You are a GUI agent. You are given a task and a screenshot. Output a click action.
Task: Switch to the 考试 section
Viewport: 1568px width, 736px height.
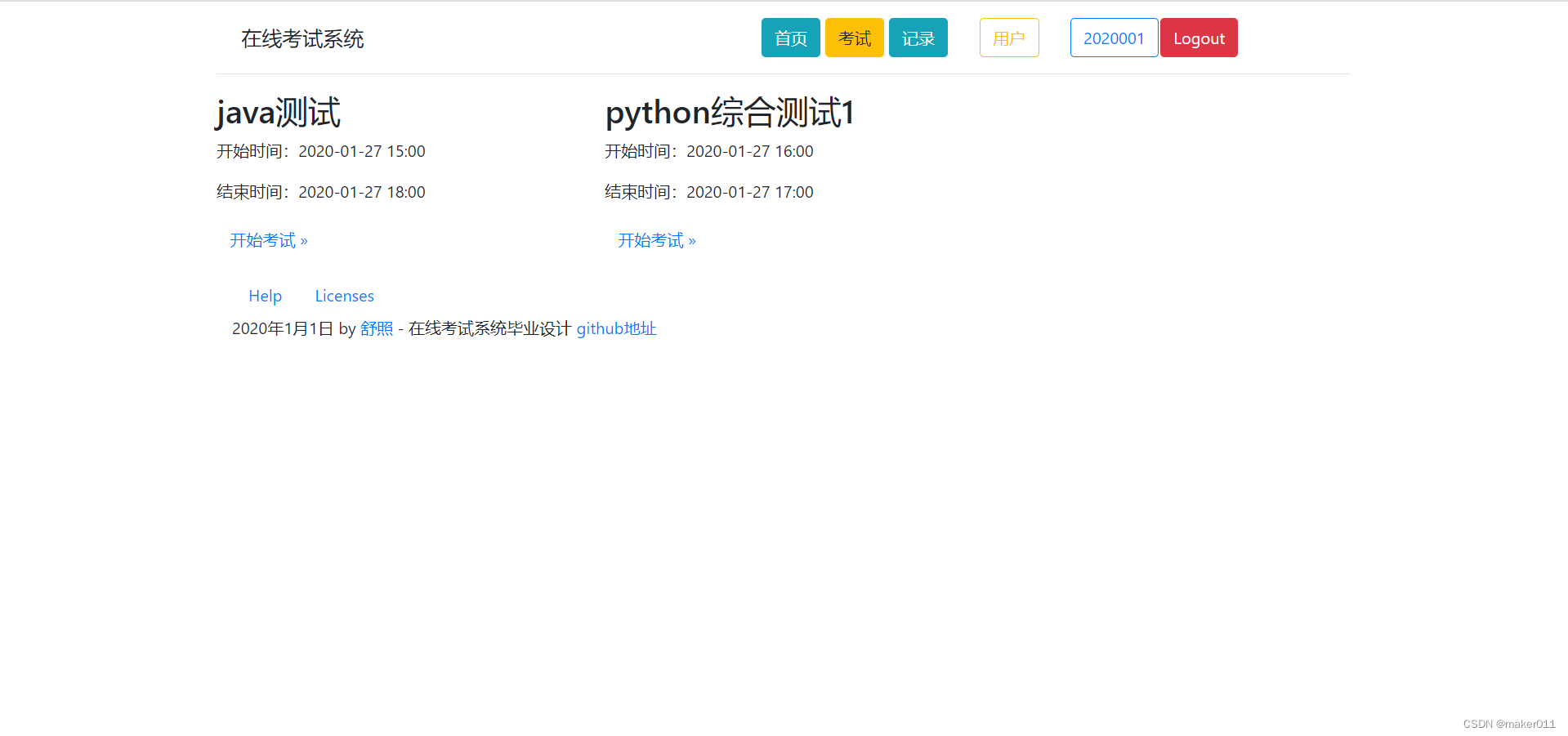(854, 38)
